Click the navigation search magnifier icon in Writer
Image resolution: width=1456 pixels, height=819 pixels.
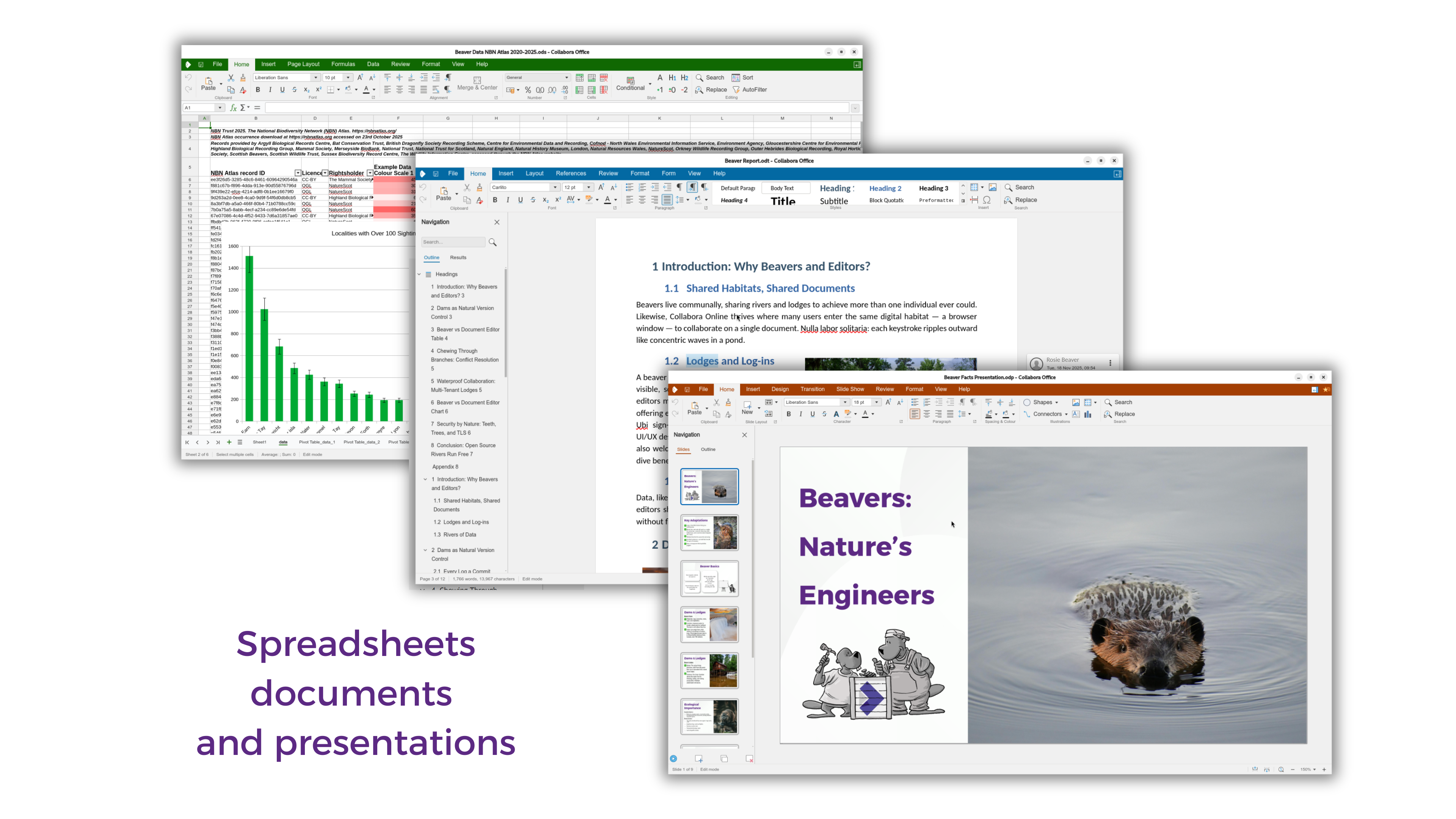coord(493,242)
